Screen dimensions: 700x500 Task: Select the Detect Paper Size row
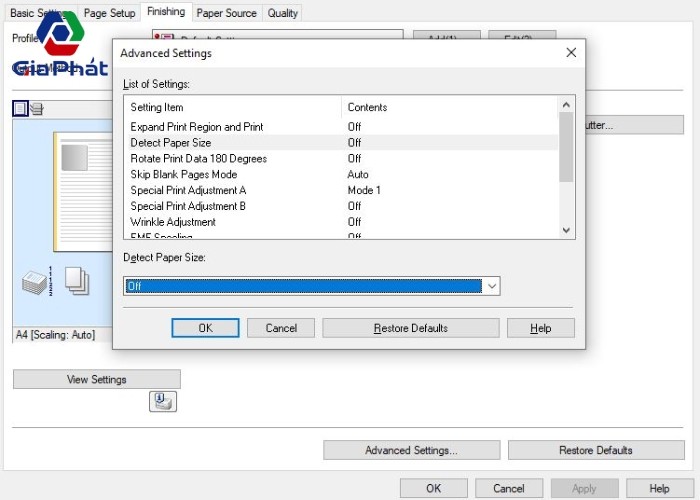tap(343, 143)
